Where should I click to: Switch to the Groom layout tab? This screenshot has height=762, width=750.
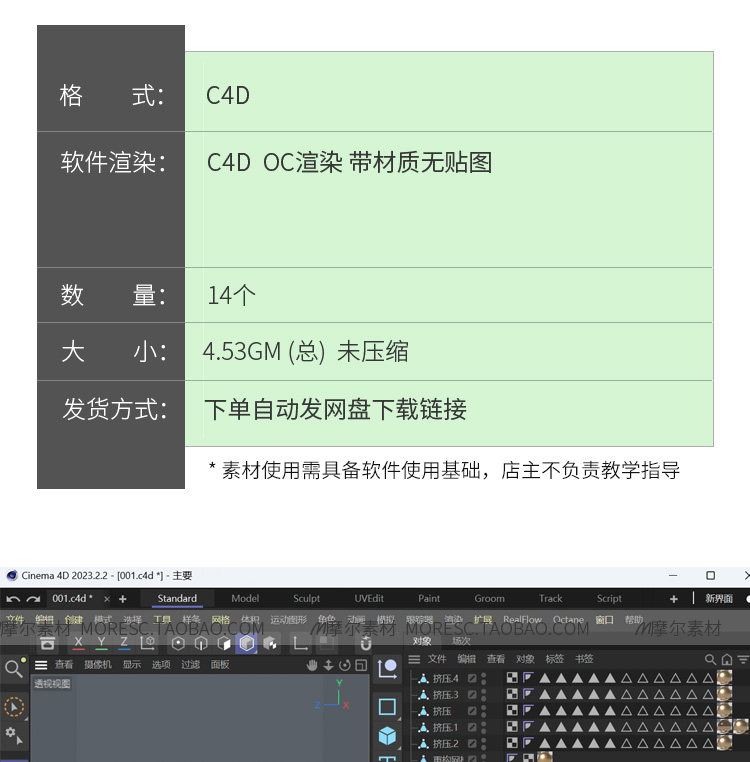pos(489,599)
